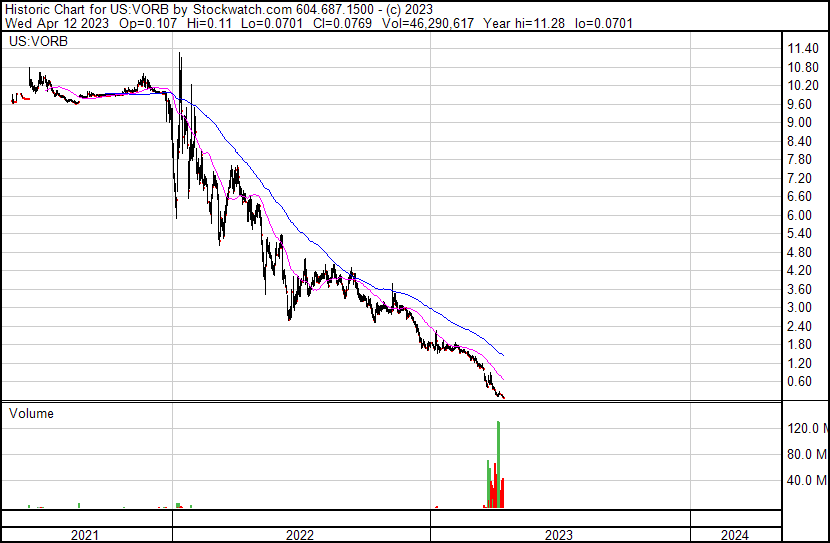Select the 40.0 M volume axis label
The height and width of the screenshot is (543, 830).
(807, 480)
